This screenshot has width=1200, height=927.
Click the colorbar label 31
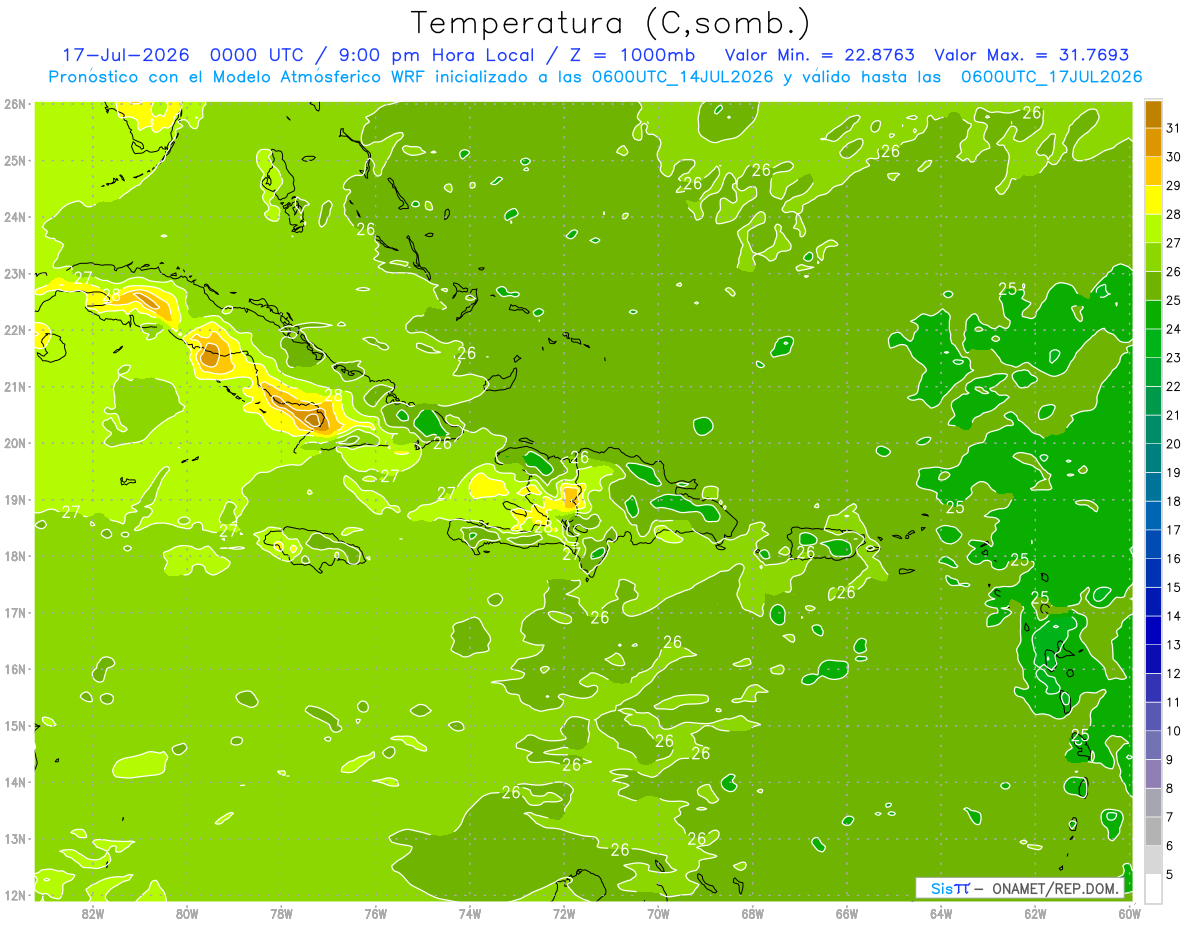[x=1174, y=128]
